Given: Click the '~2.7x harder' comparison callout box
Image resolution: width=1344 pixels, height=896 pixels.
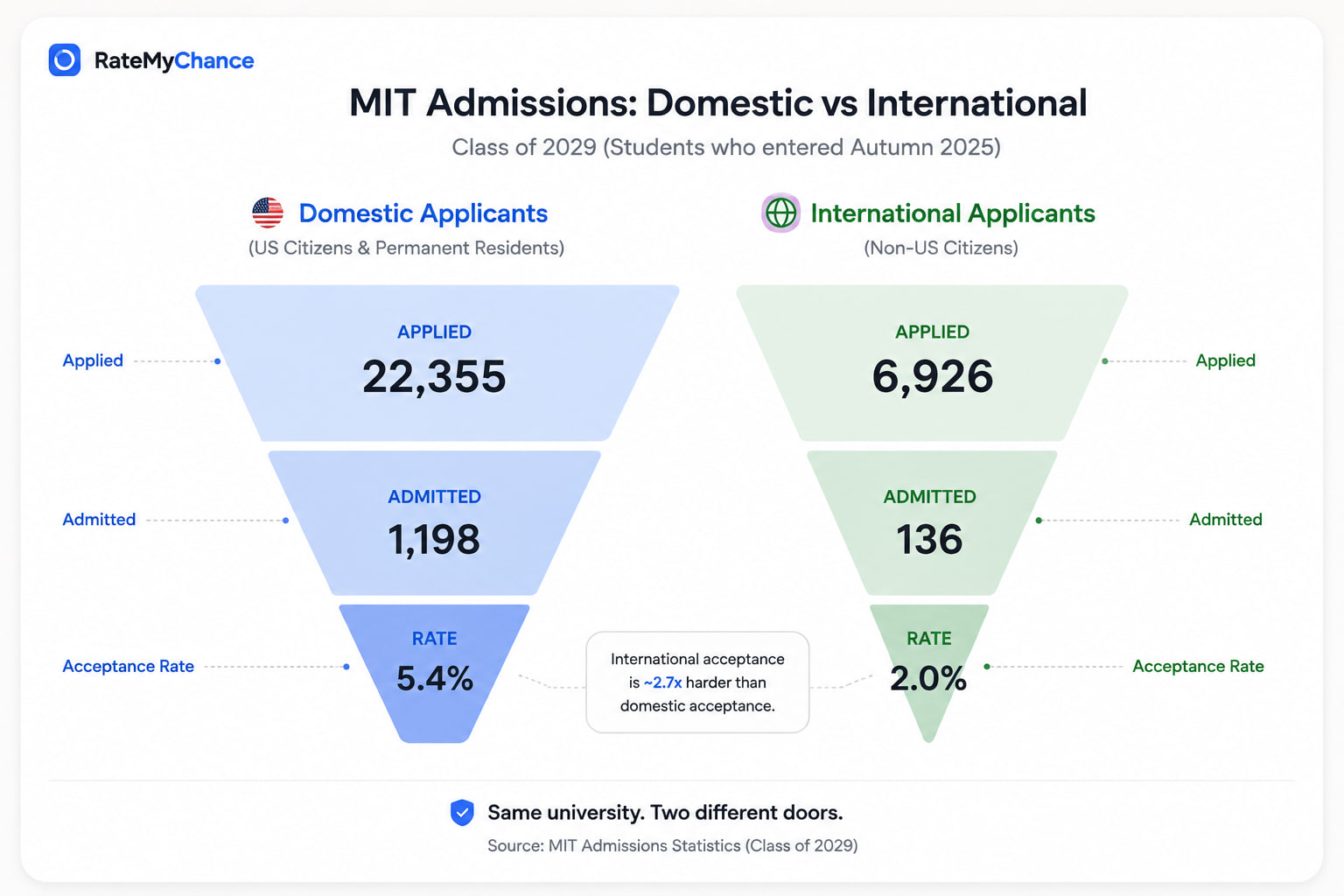Looking at the screenshot, I should tap(697, 682).
